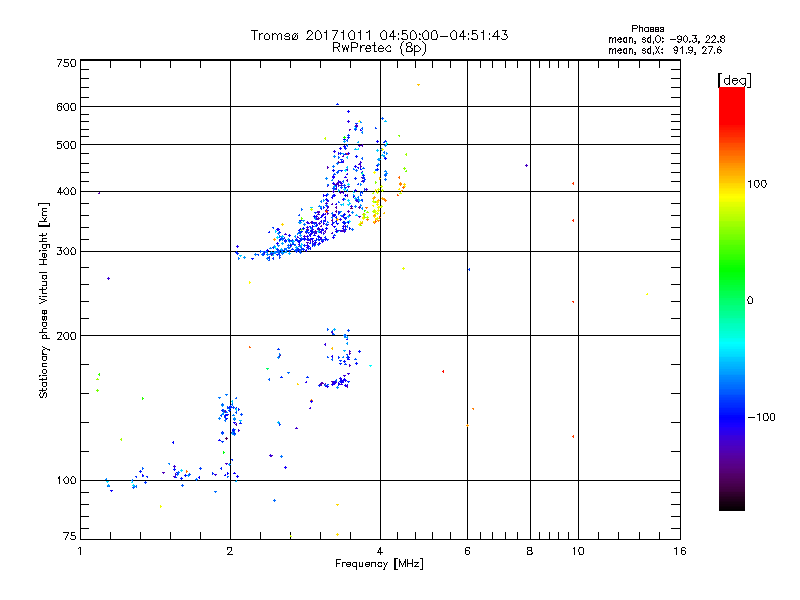Click the y-axis tick label "75"
The width and height of the screenshot is (800, 600).
(70, 536)
